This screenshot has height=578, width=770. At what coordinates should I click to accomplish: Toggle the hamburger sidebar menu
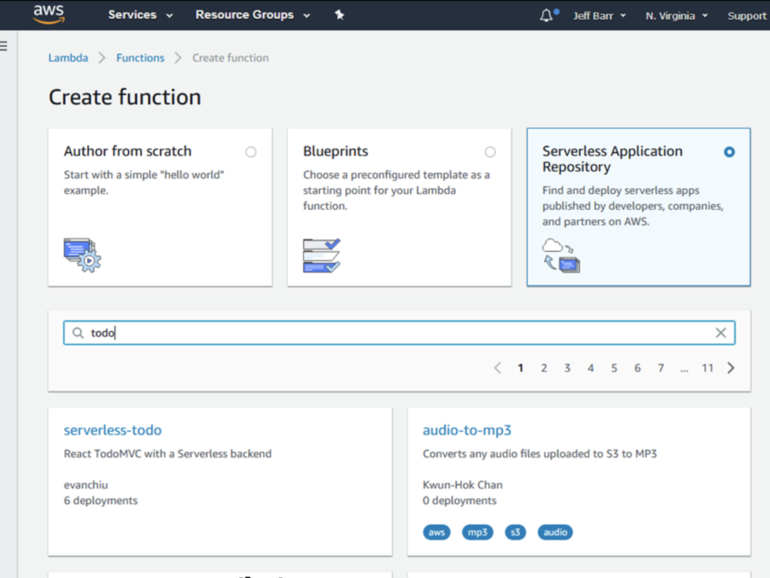pyautogui.click(x=4, y=46)
